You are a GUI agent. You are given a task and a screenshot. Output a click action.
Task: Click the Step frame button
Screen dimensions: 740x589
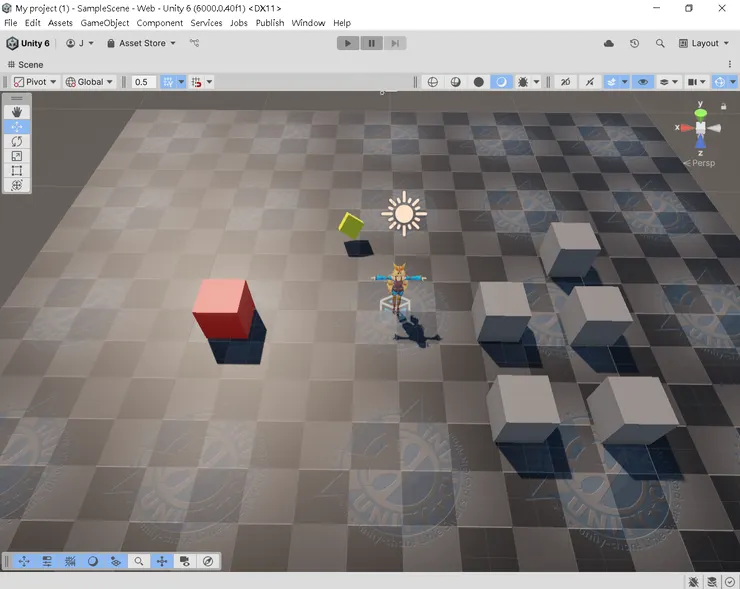click(395, 43)
